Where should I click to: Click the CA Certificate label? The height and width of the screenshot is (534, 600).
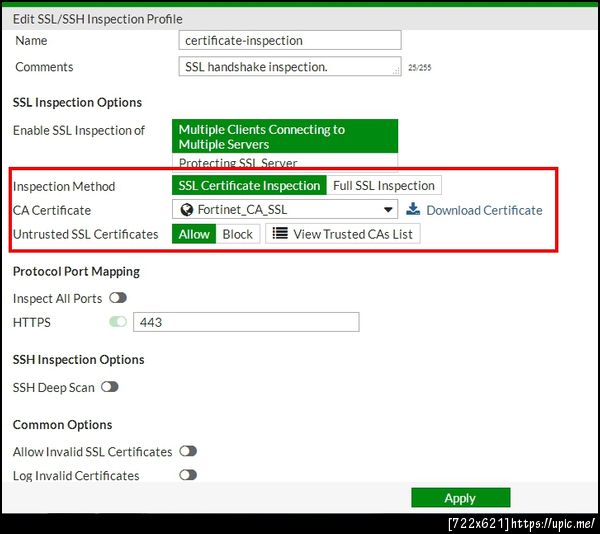(x=52, y=210)
